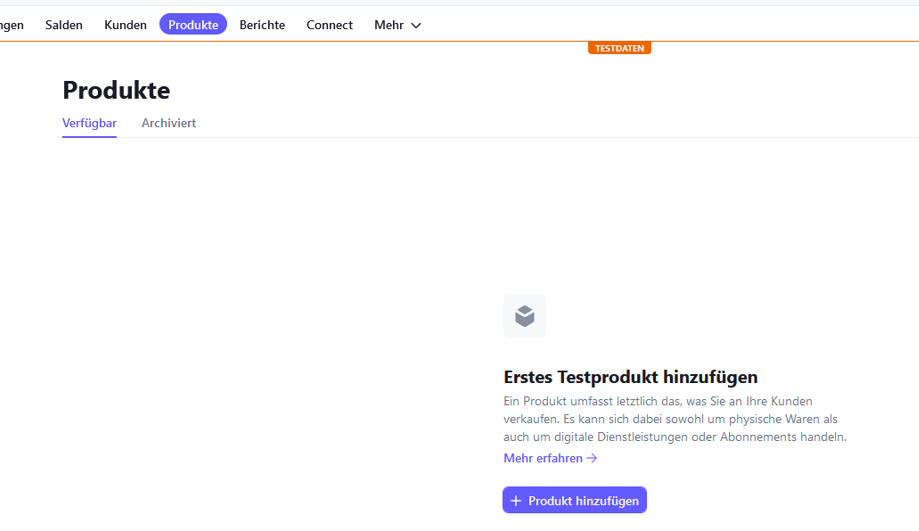
Task: Switch to the Archiviert tab
Action: point(169,123)
